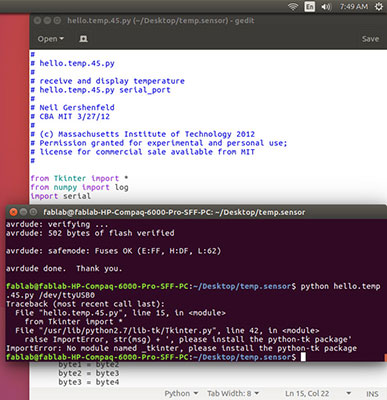Click the gedit title bar text
The width and height of the screenshot is (387, 400).
(161, 21)
